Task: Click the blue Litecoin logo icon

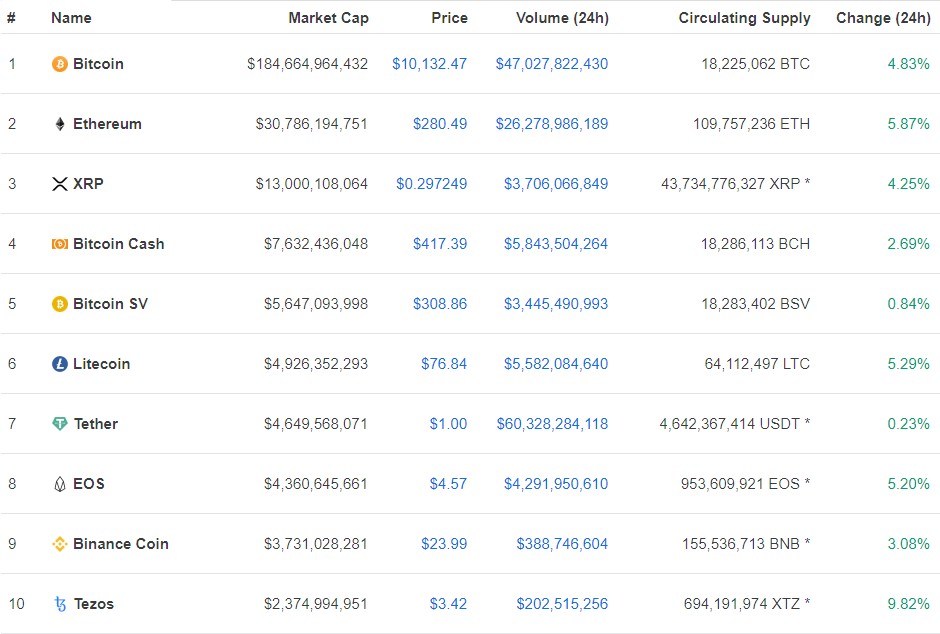Action: 59,364
